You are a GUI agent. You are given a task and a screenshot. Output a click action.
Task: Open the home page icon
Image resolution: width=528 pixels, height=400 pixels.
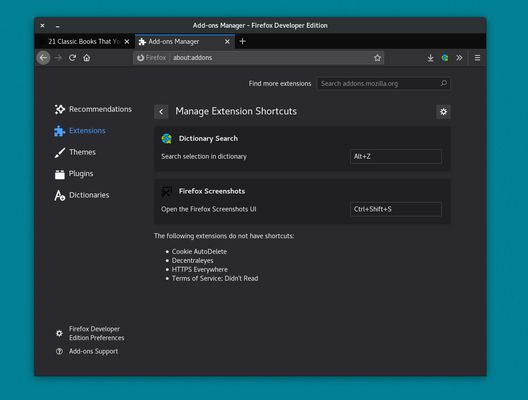tap(87, 58)
